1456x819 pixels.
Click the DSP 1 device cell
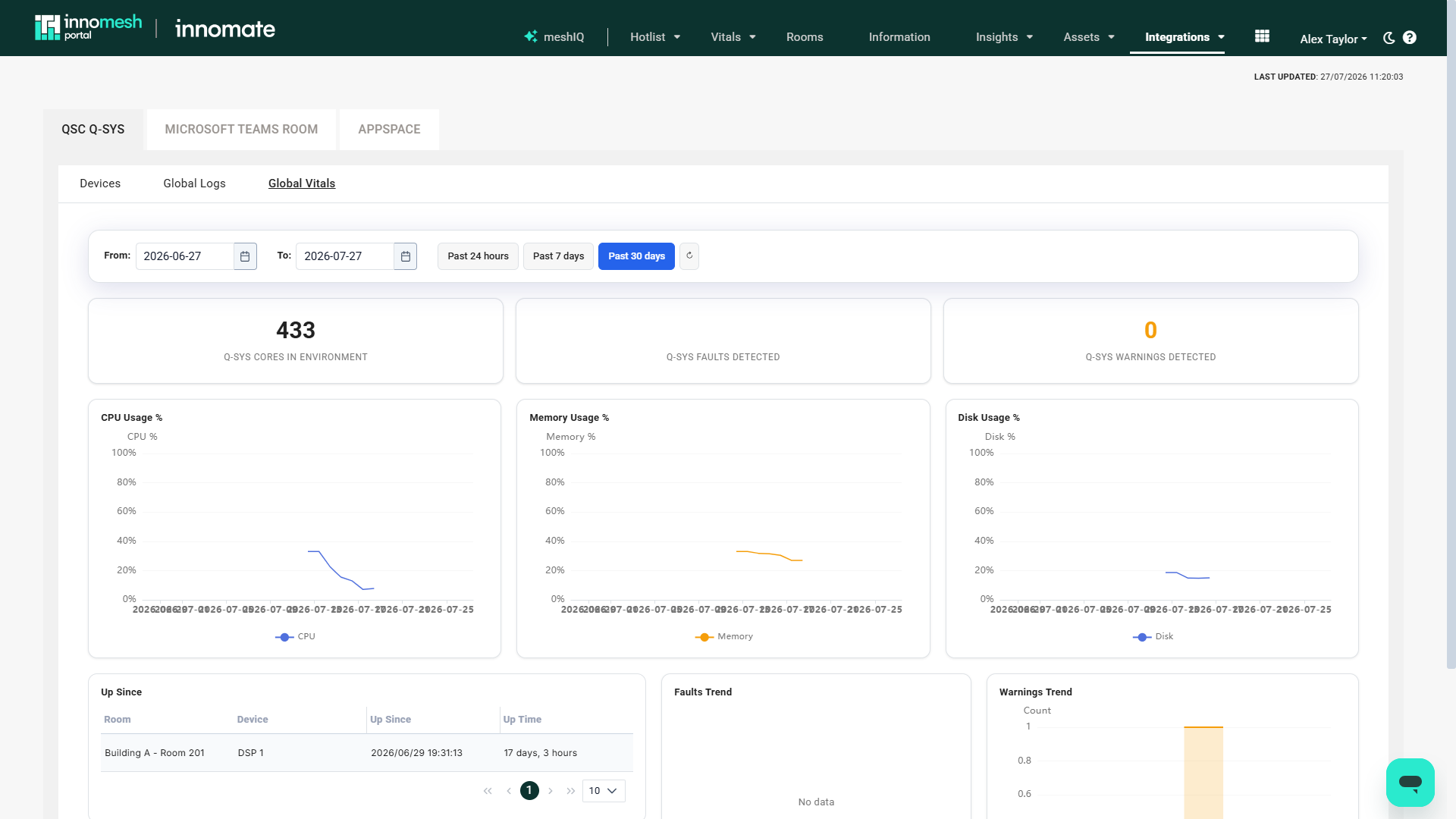pos(251,753)
